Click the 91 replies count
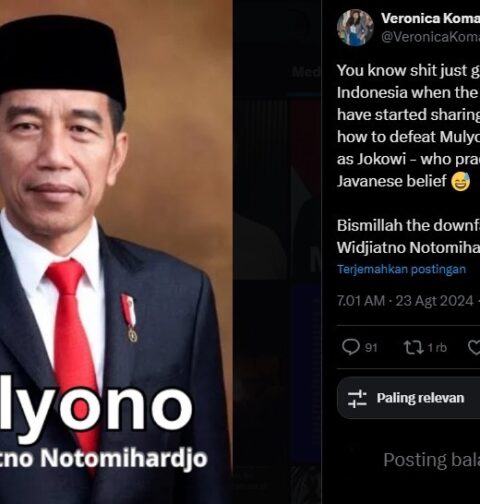The image size is (480, 504). 371,348
